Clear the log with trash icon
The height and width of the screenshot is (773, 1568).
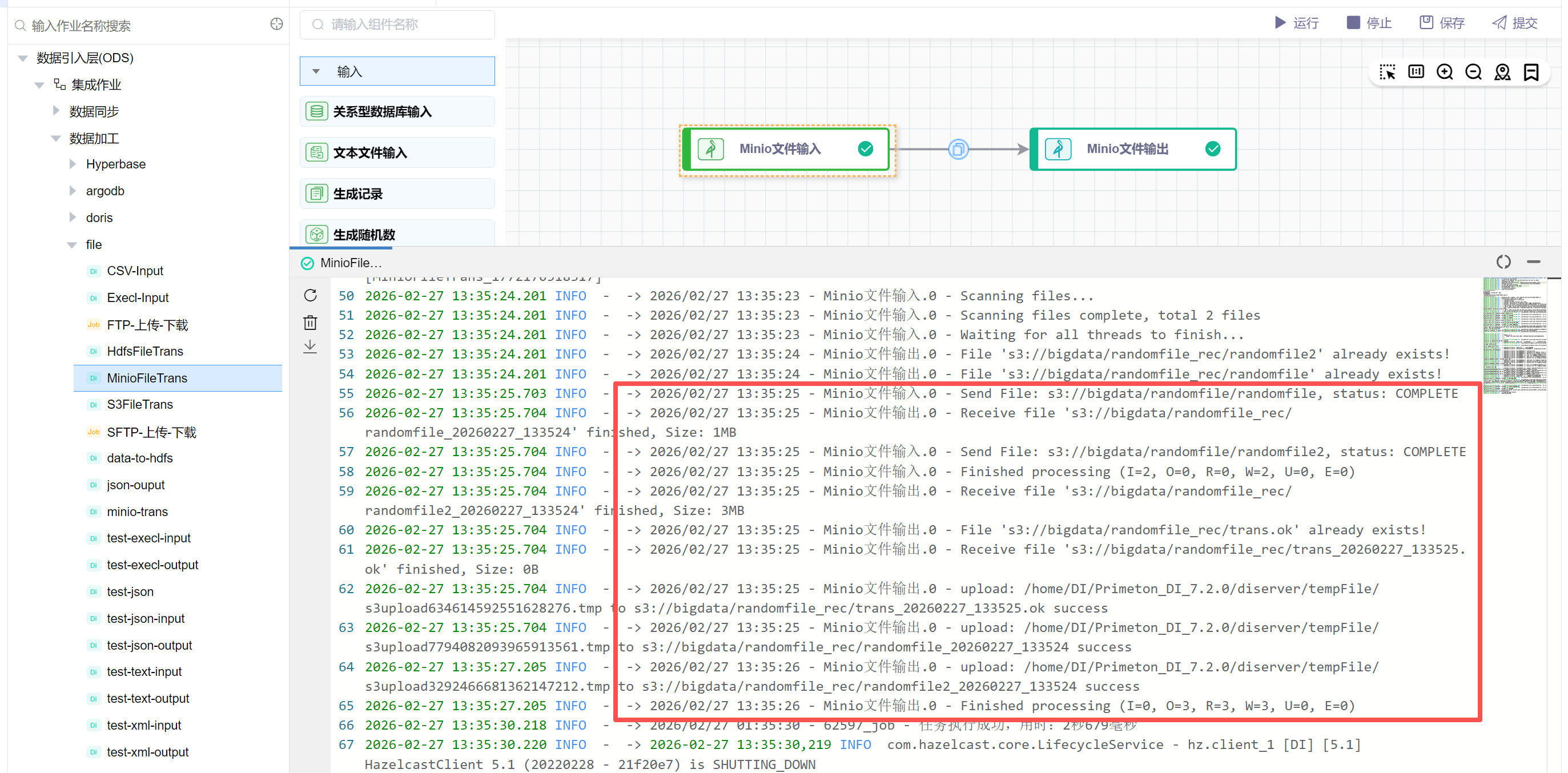tap(311, 322)
